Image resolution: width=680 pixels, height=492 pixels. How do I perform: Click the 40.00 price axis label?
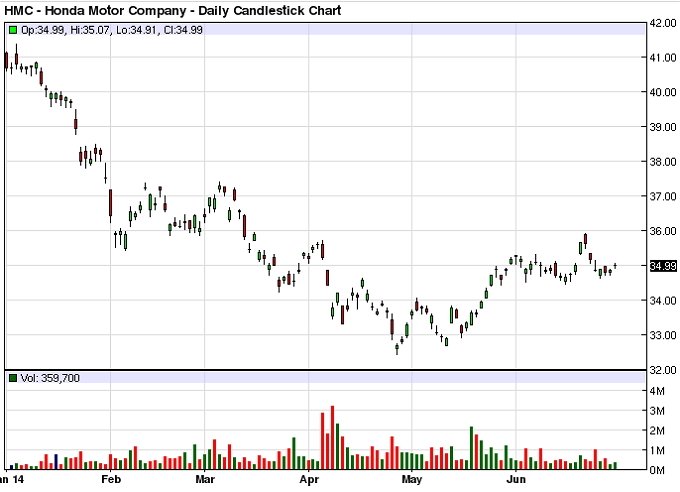click(x=663, y=92)
